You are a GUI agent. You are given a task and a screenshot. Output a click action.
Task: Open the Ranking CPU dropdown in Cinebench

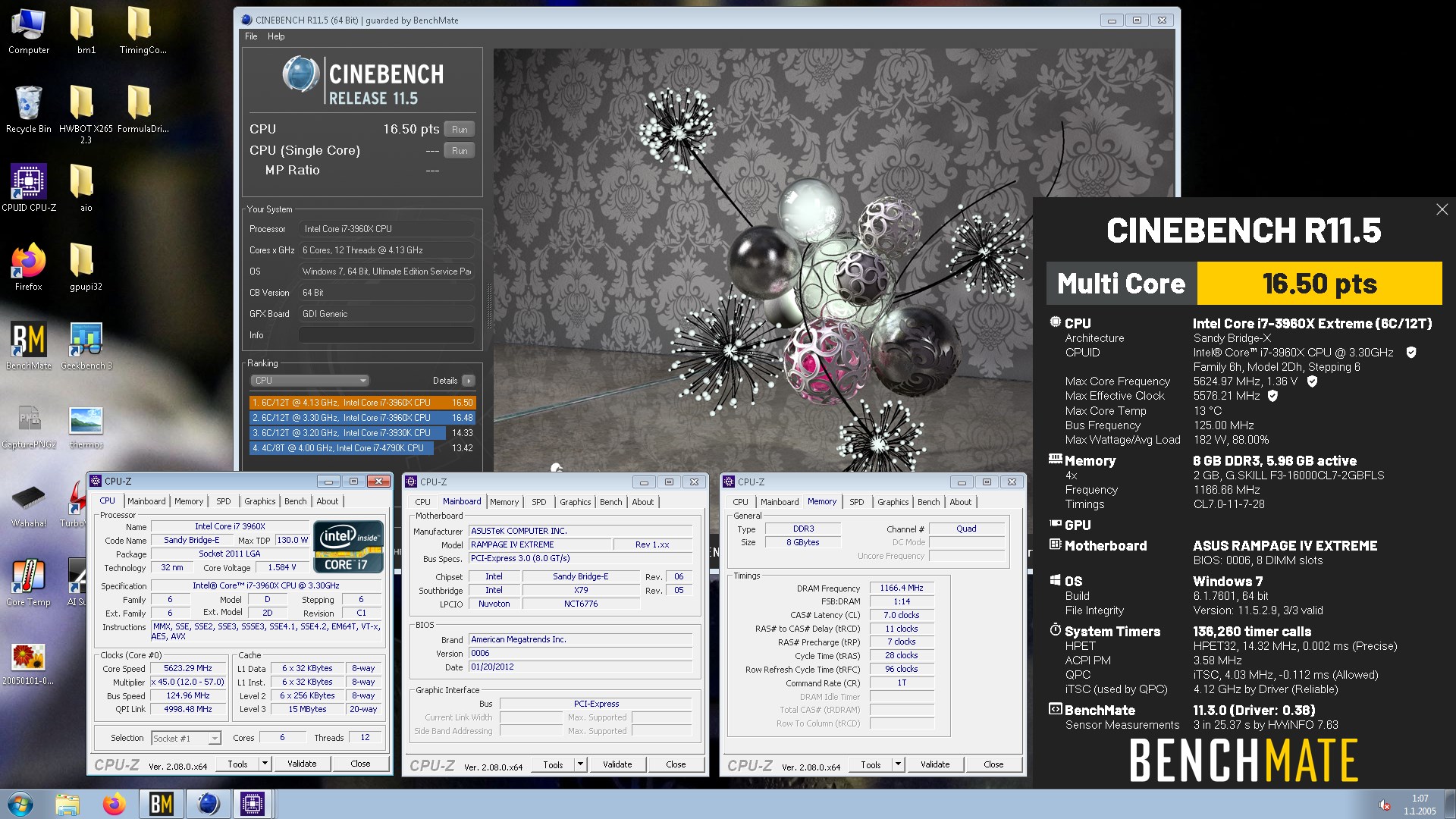(309, 381)
